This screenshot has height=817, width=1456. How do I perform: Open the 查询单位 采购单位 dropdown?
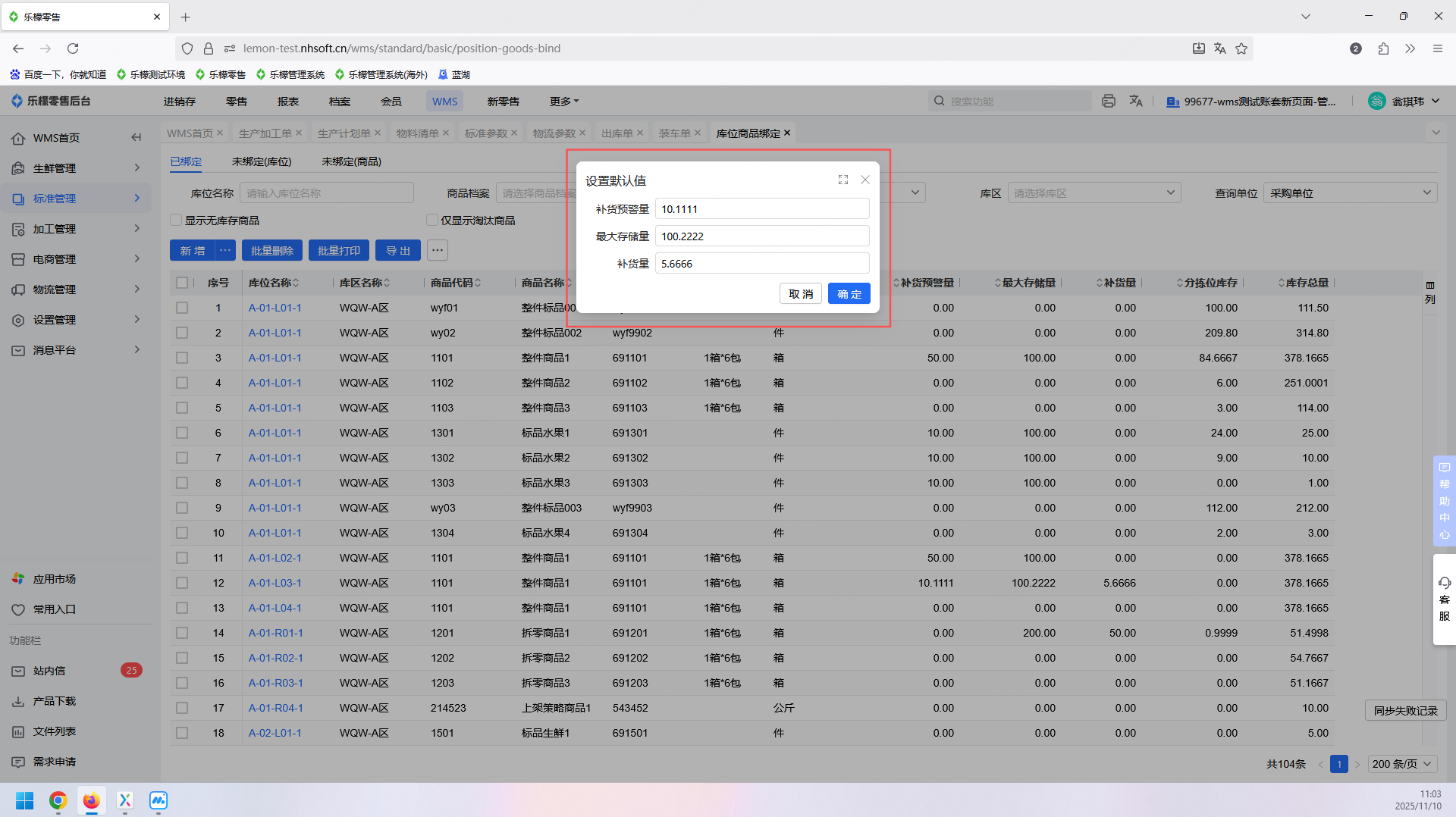1350,193
